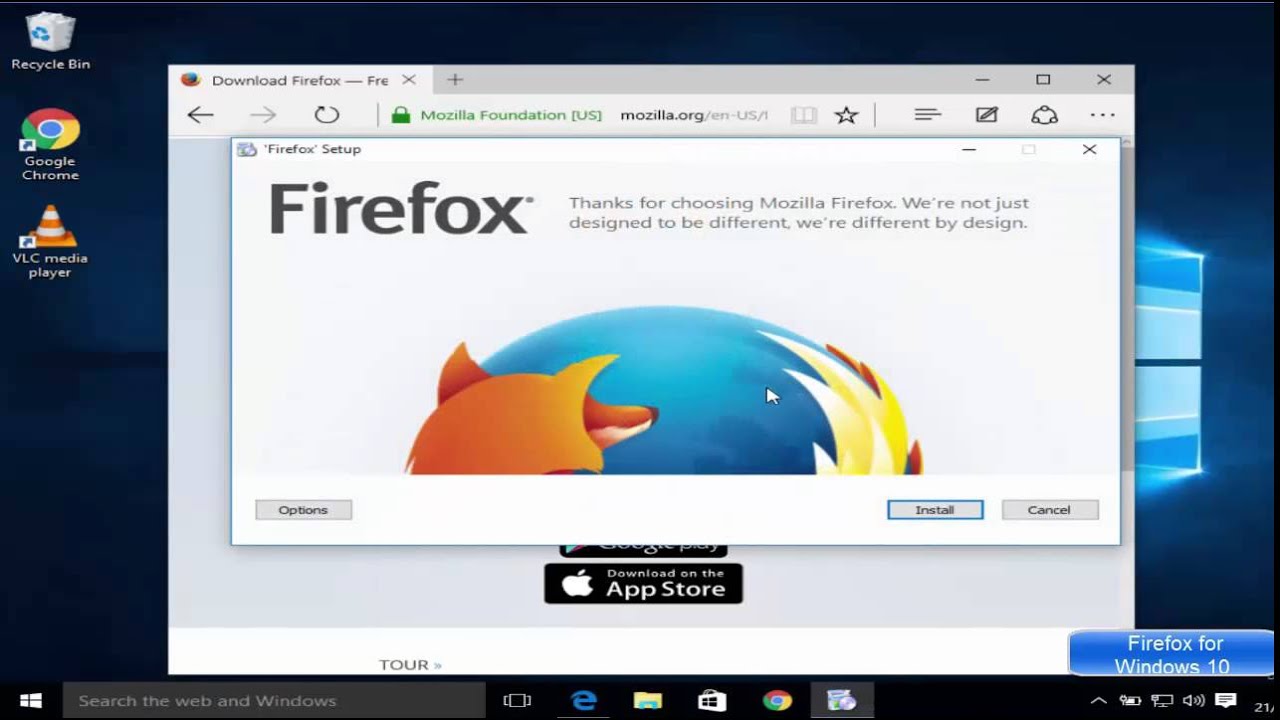Make a Web Note in Edge

point(987,115)
